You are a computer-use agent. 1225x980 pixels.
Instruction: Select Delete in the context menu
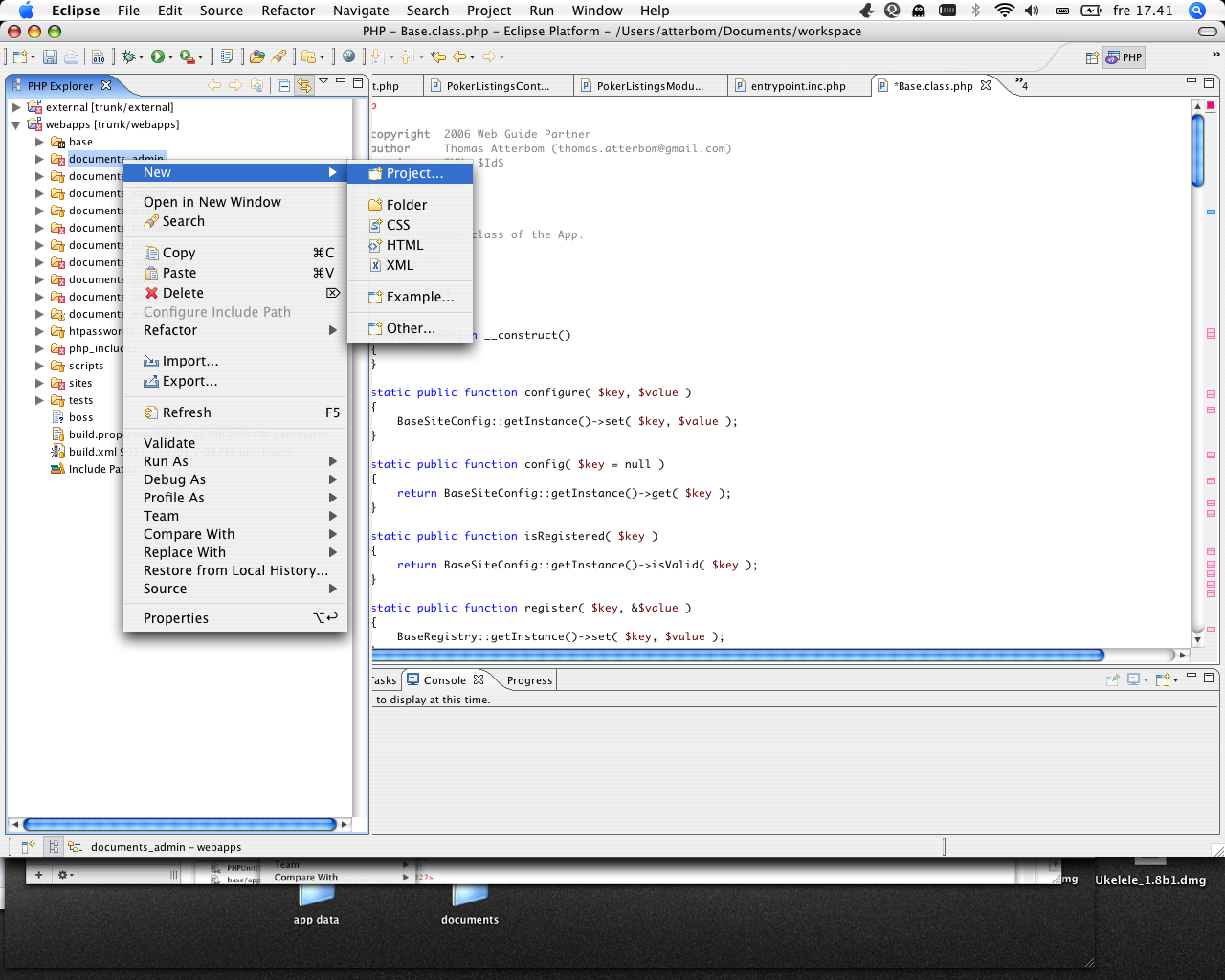click(x=235, y=293)
